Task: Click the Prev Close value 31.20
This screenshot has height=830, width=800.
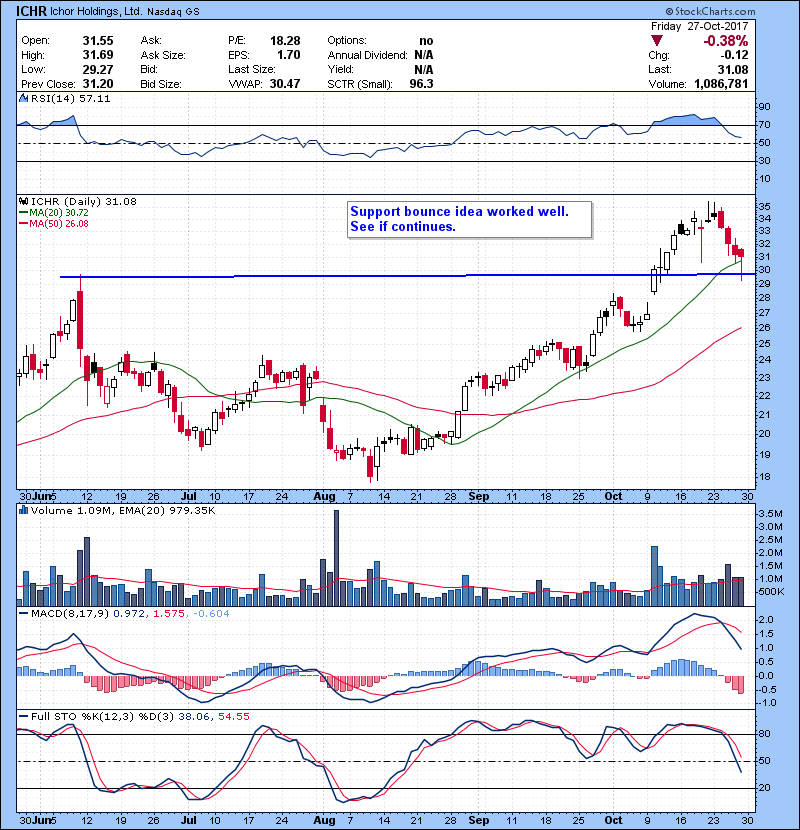Action: [98, 84]
